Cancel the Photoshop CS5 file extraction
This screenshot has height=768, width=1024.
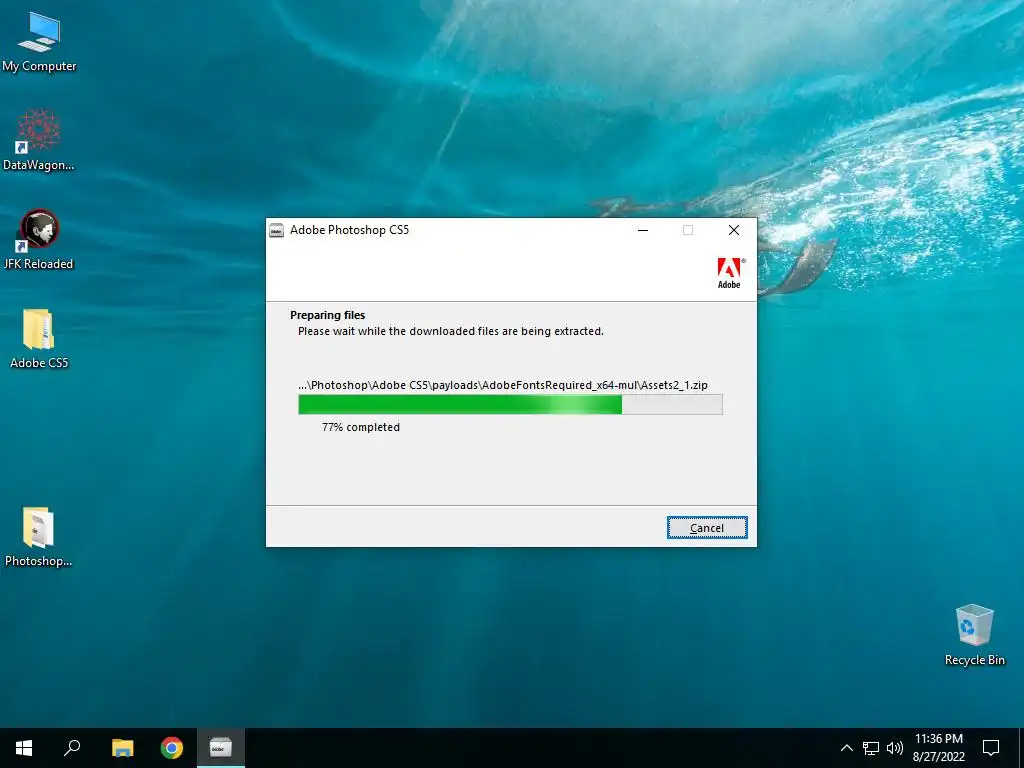click(x=707, y=528)
